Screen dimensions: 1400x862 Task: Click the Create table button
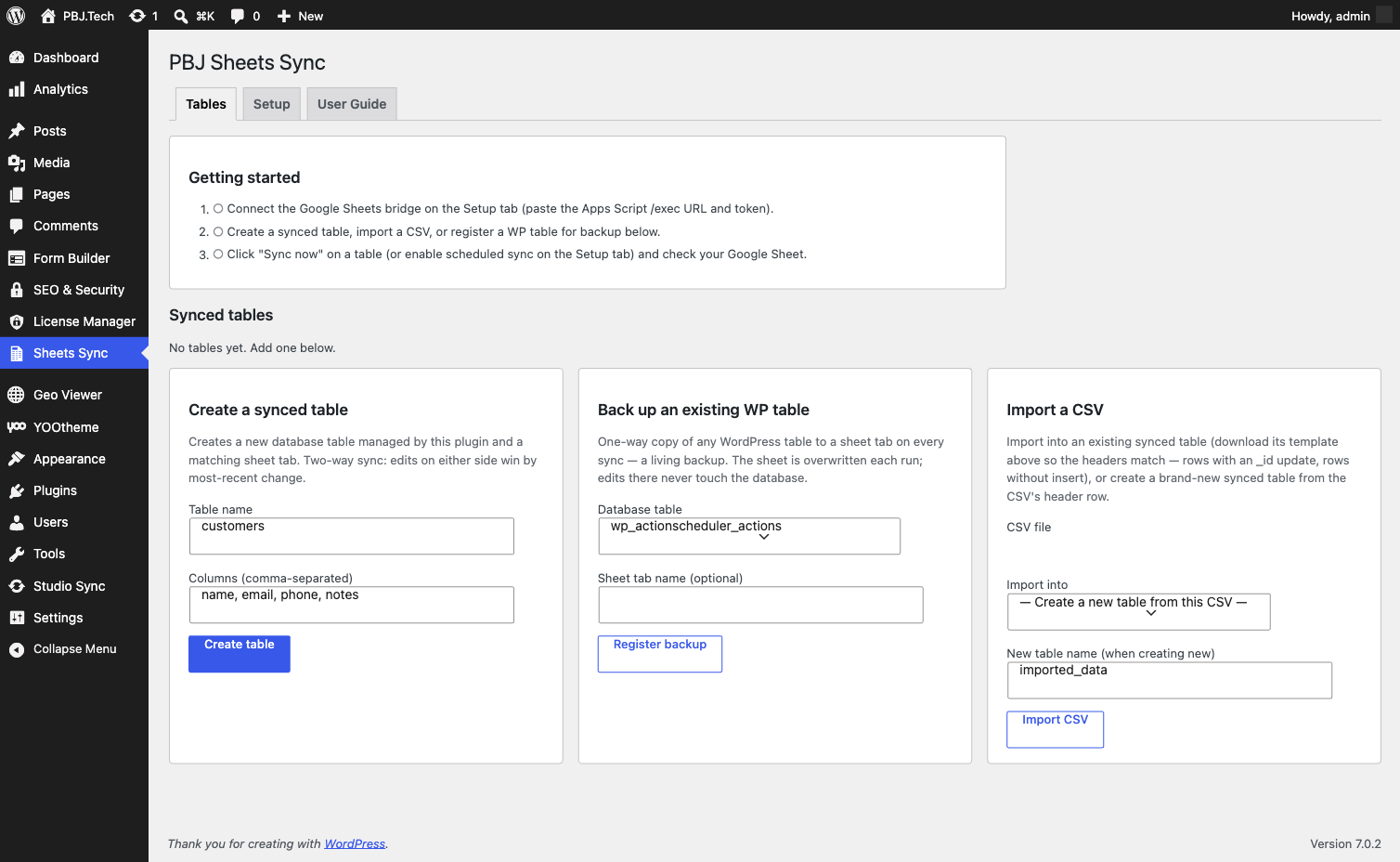240,654
